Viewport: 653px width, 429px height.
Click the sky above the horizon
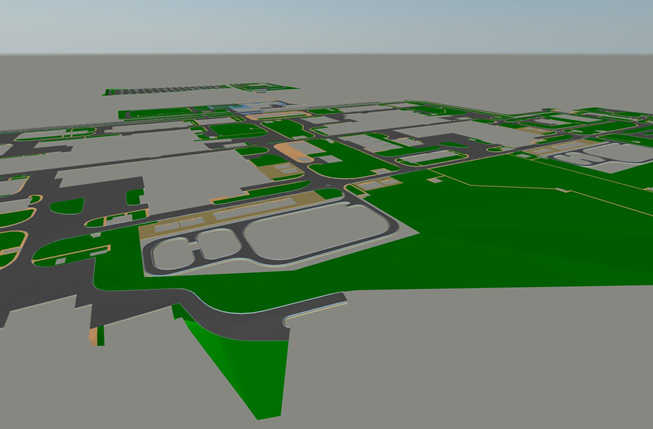coord(326,26)
